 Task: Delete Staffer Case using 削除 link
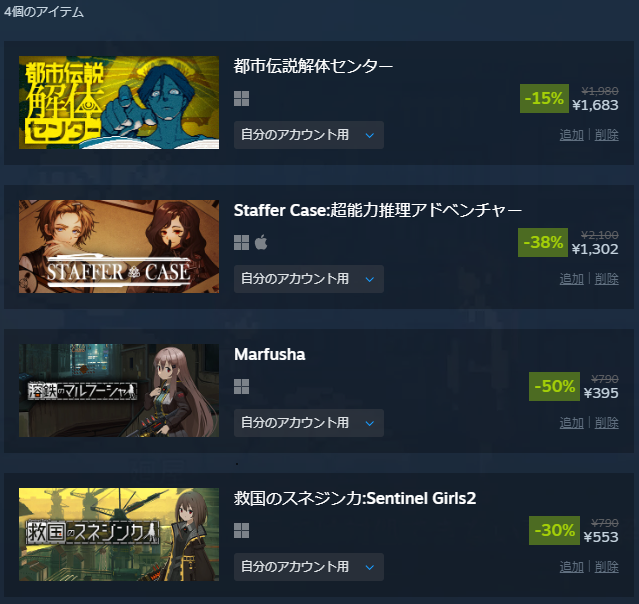point(606,279)
